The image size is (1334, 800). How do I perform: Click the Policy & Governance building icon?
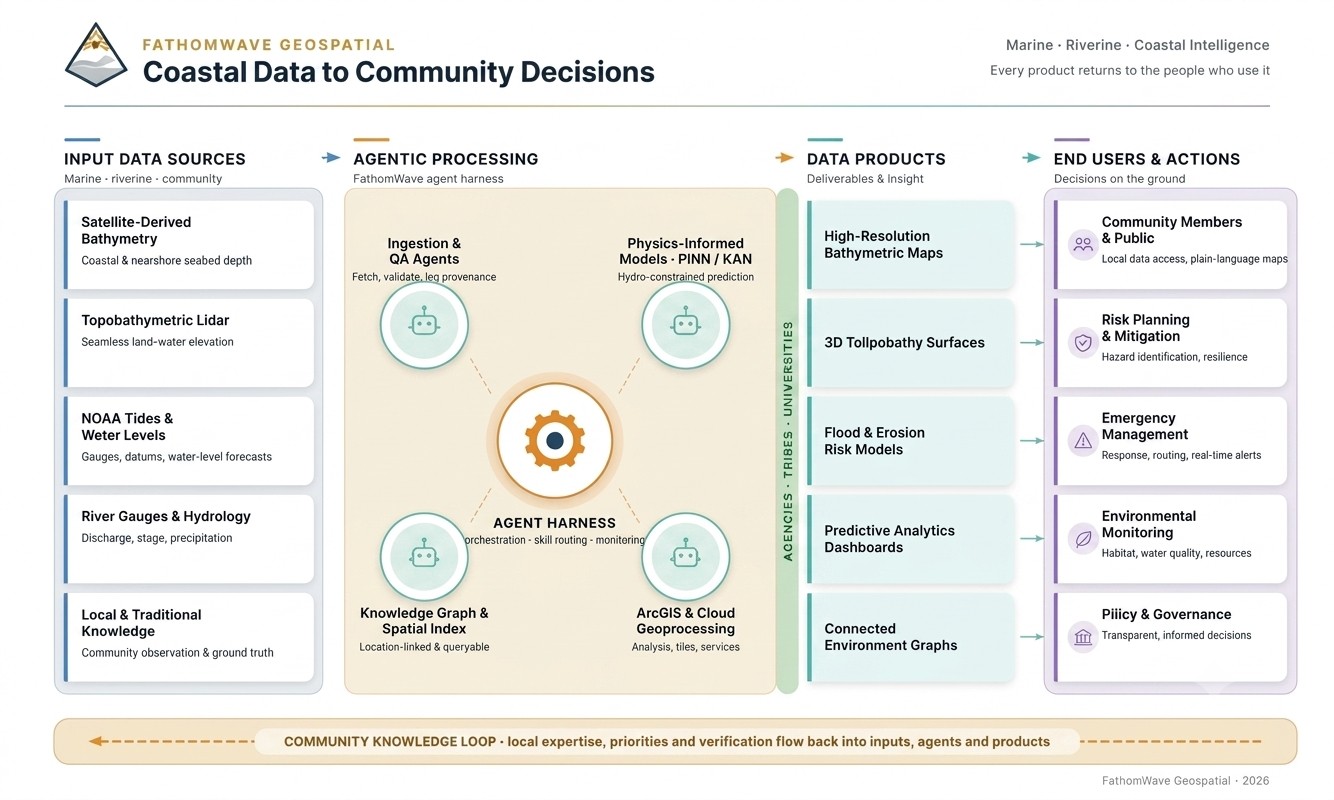[1082, 636]
